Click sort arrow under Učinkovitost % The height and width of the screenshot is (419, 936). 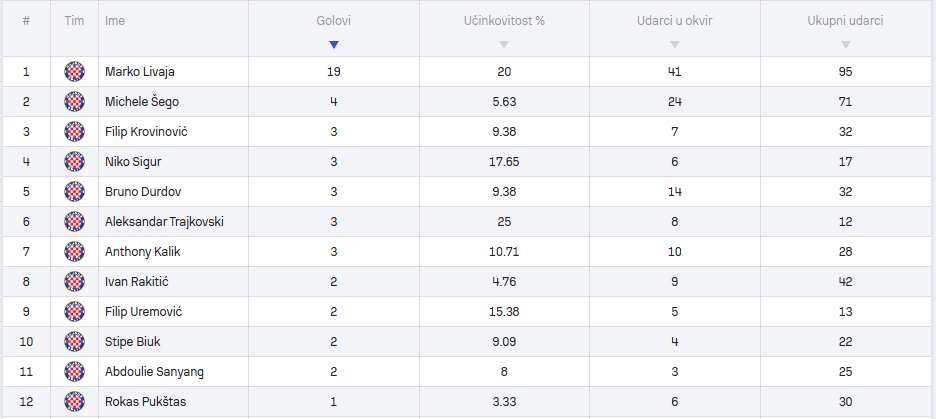click(x=504, y=45)
